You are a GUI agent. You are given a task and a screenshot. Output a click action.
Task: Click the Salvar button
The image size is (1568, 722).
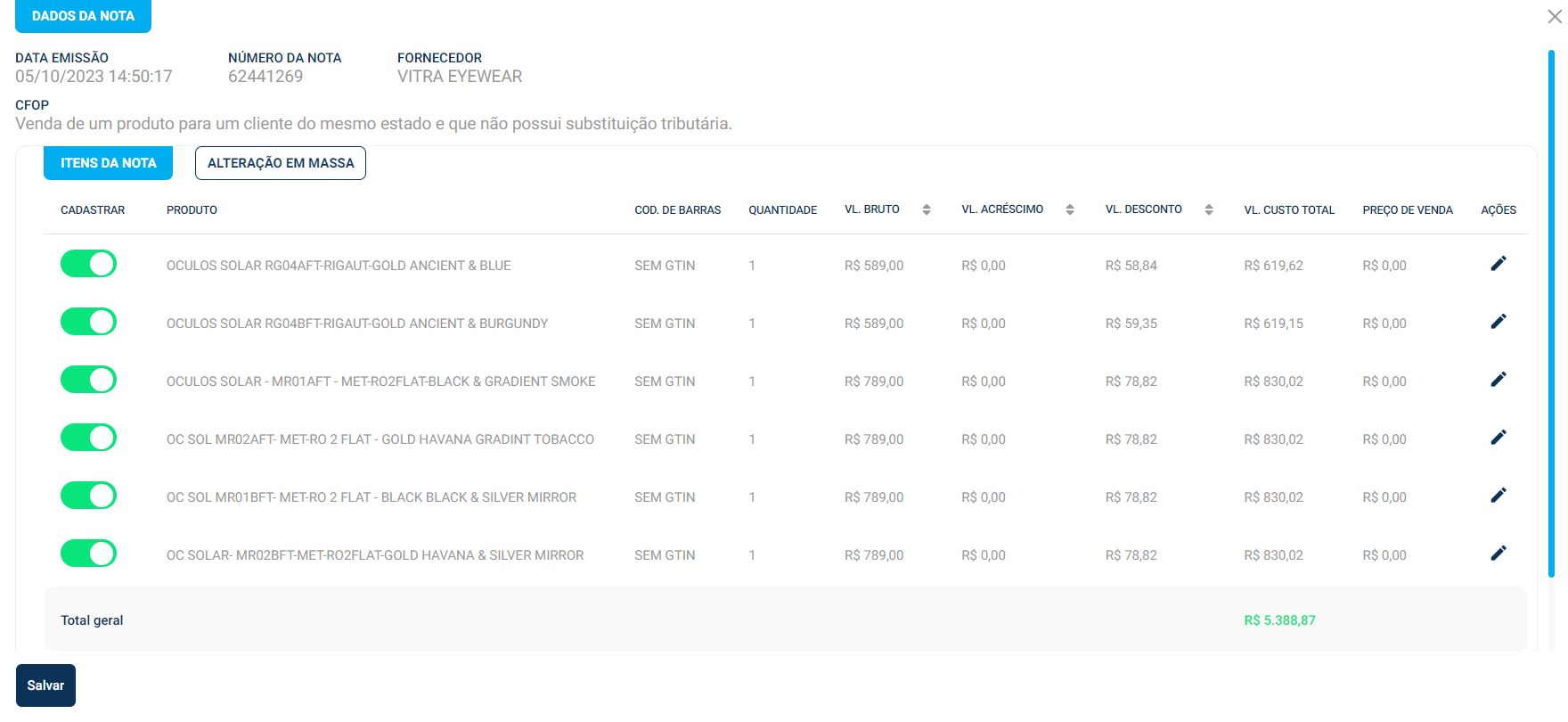(x=45, y=685)
